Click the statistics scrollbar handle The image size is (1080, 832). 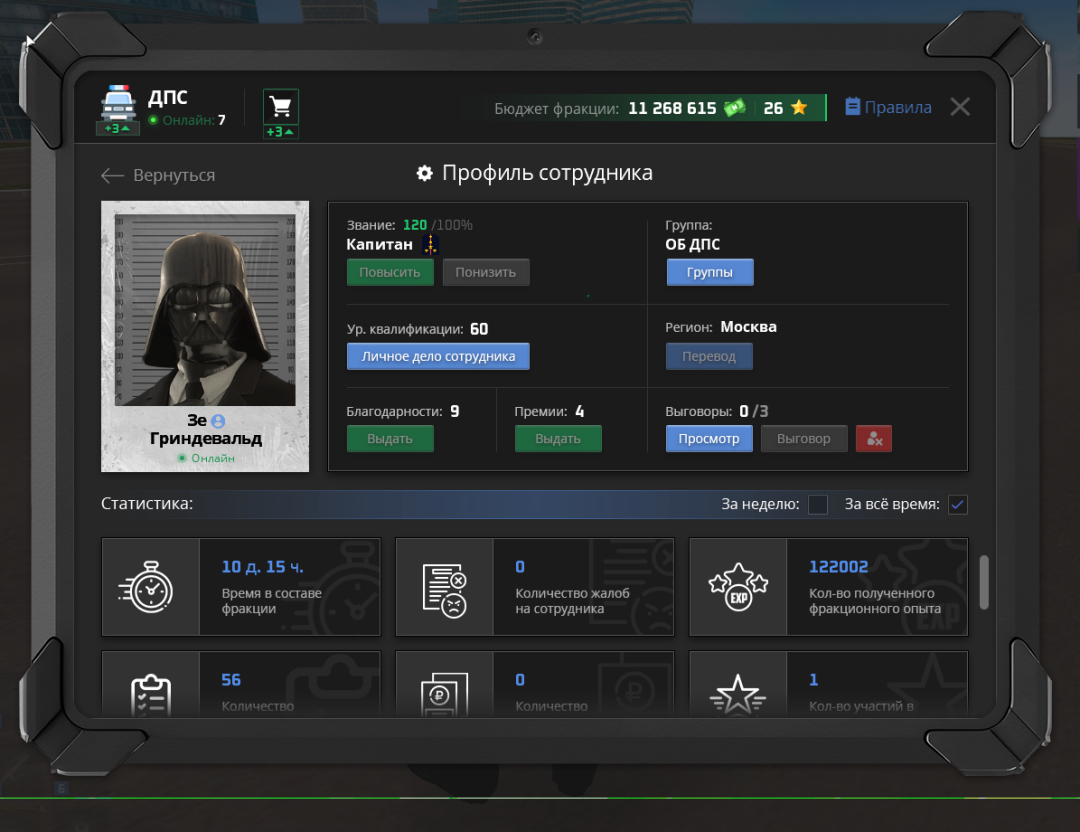tap(984, 582)
